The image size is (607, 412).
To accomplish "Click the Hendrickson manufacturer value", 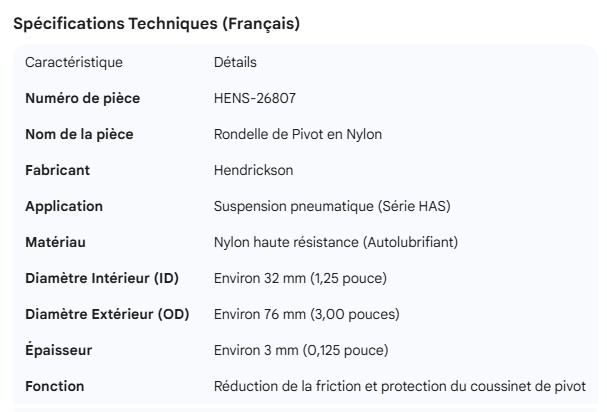I will 253,170.
